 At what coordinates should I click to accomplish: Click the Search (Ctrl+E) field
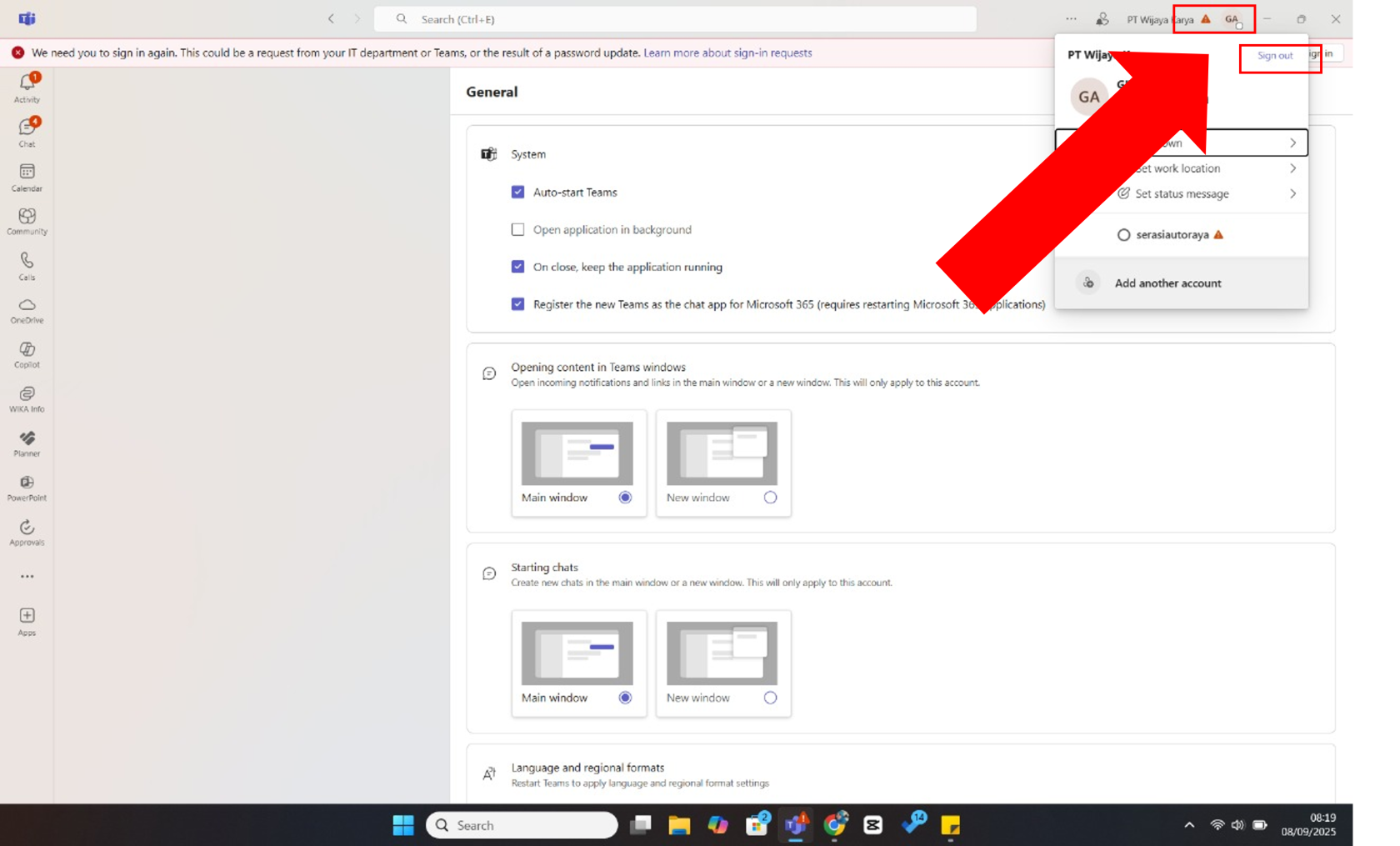(x=675, y=19)
